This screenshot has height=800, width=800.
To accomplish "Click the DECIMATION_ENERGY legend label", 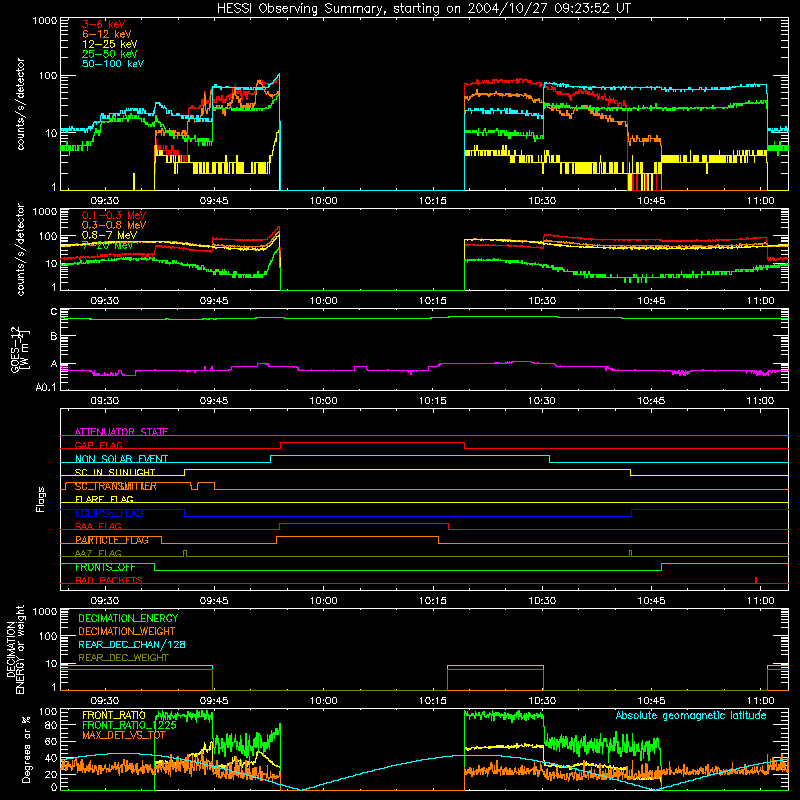I will coord(128,618).
